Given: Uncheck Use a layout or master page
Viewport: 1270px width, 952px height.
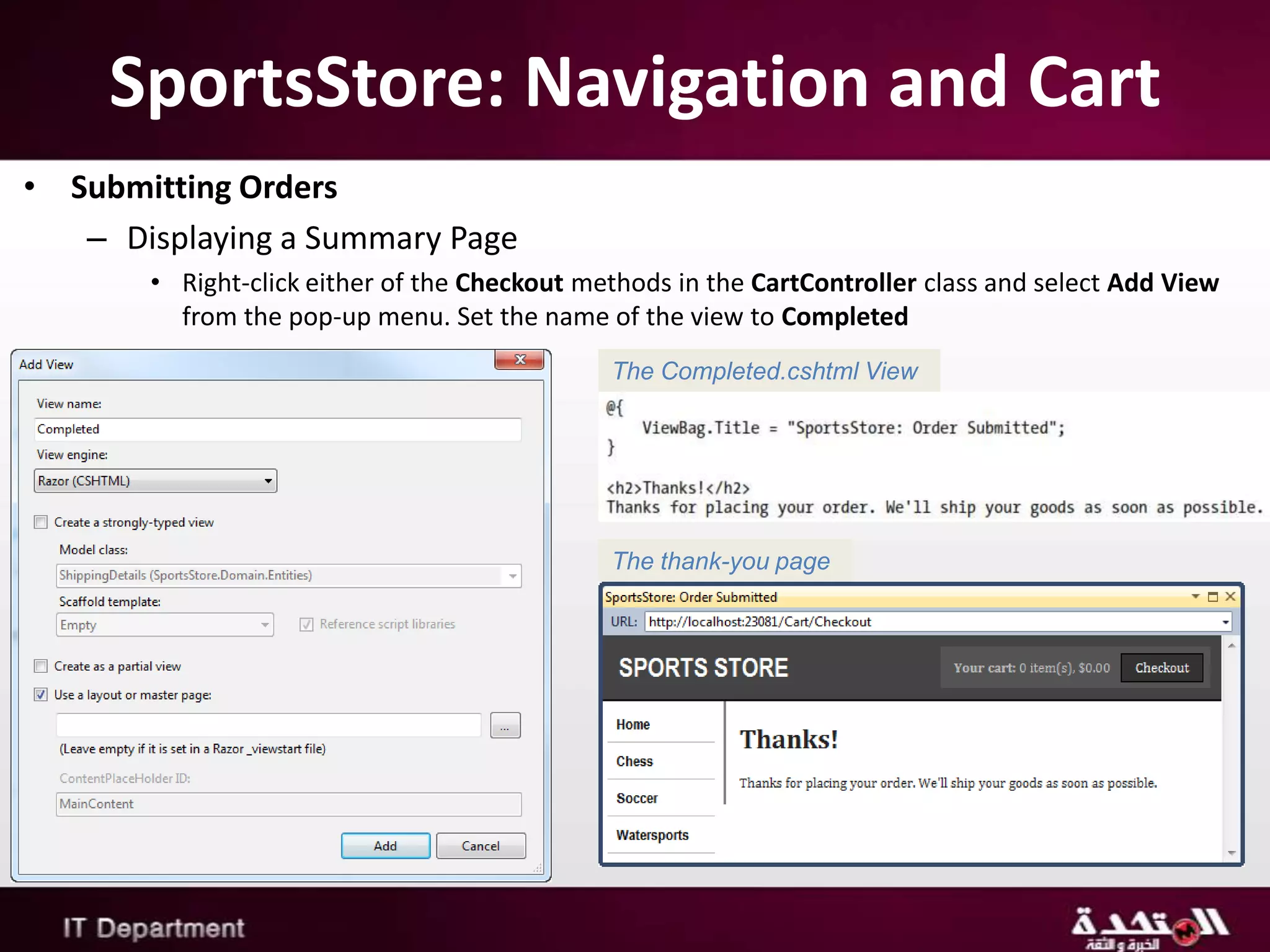Looking at the screenshot, I should click(41, 695).
